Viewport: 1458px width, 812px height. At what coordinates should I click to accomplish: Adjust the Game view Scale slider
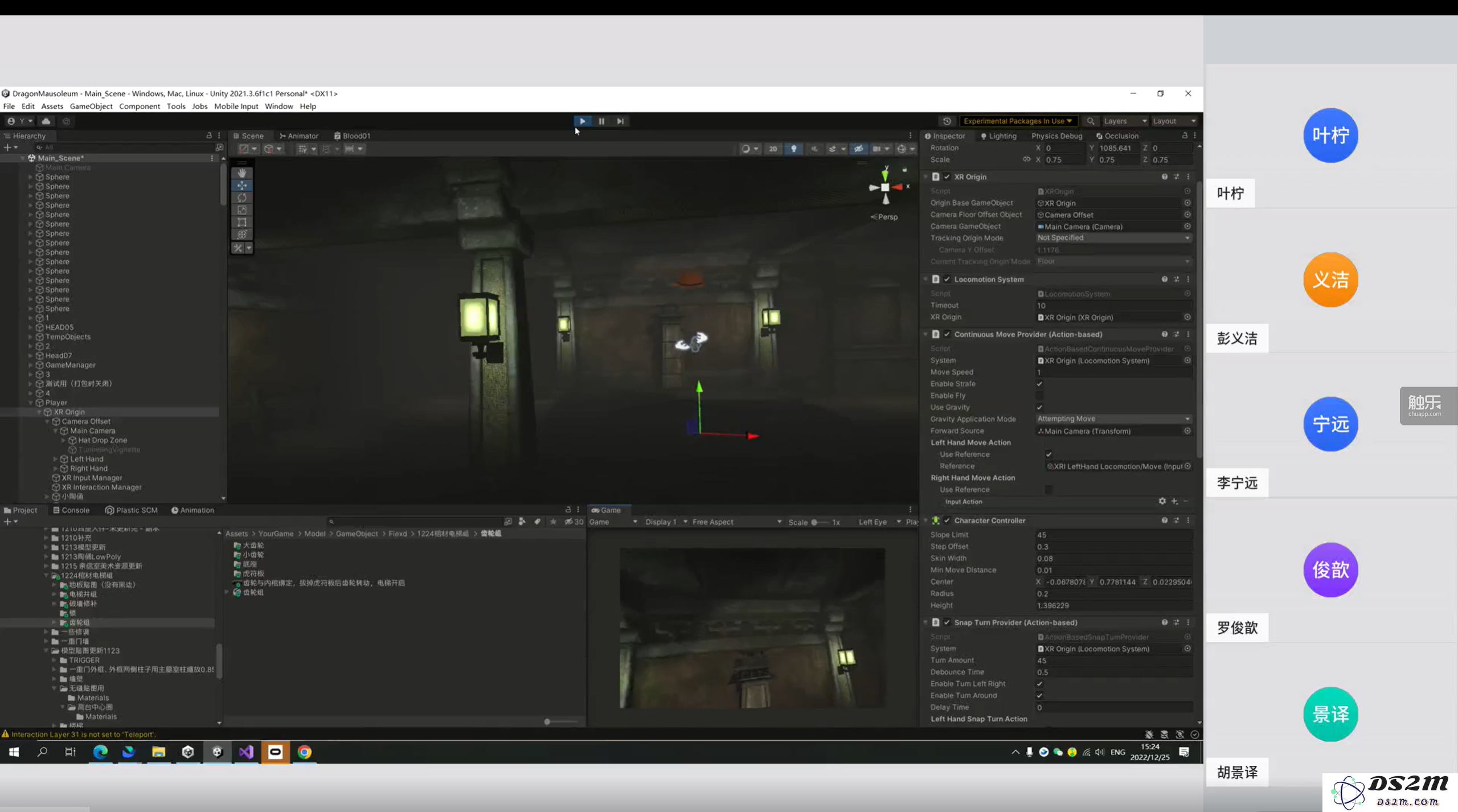coord(820,522)
